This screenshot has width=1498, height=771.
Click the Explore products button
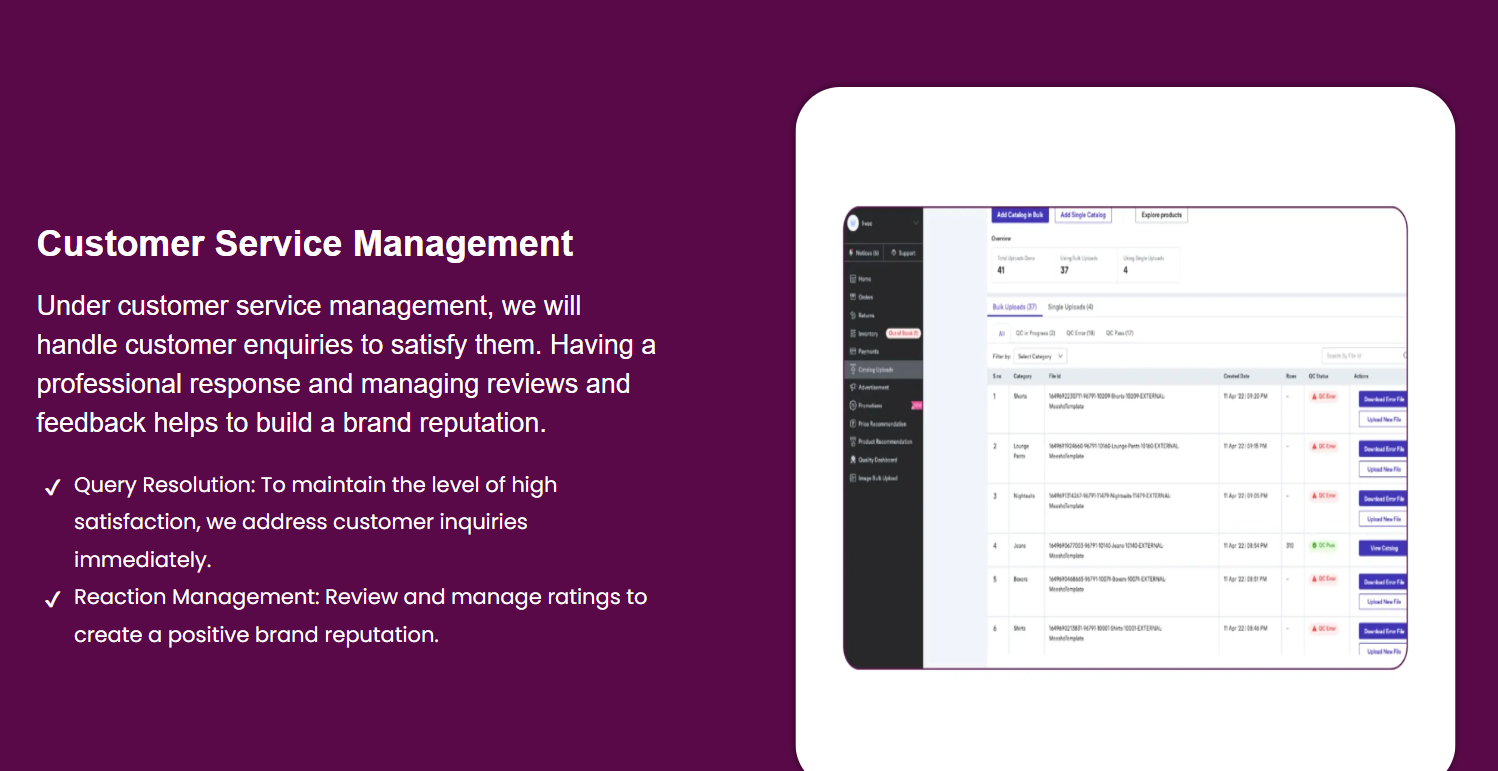coord(1161,215)
